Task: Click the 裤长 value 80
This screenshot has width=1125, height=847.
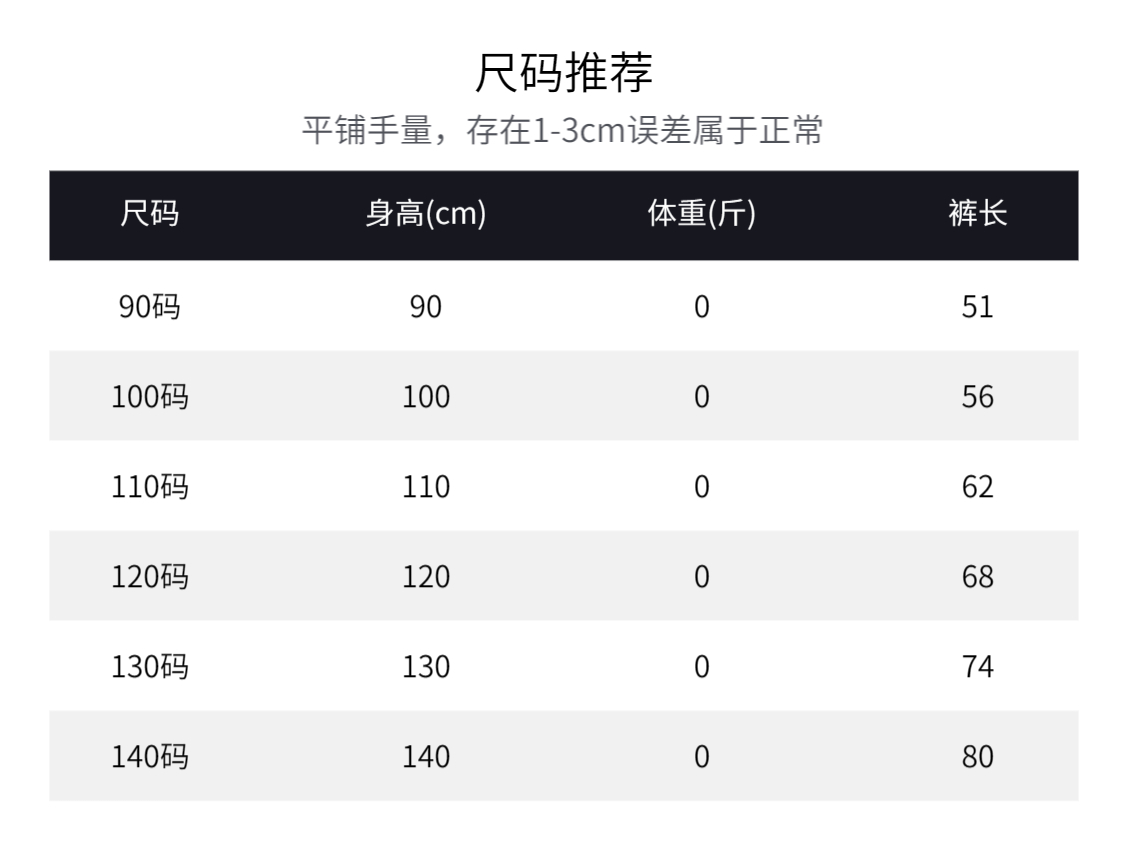Action: (x=977, y=756)
